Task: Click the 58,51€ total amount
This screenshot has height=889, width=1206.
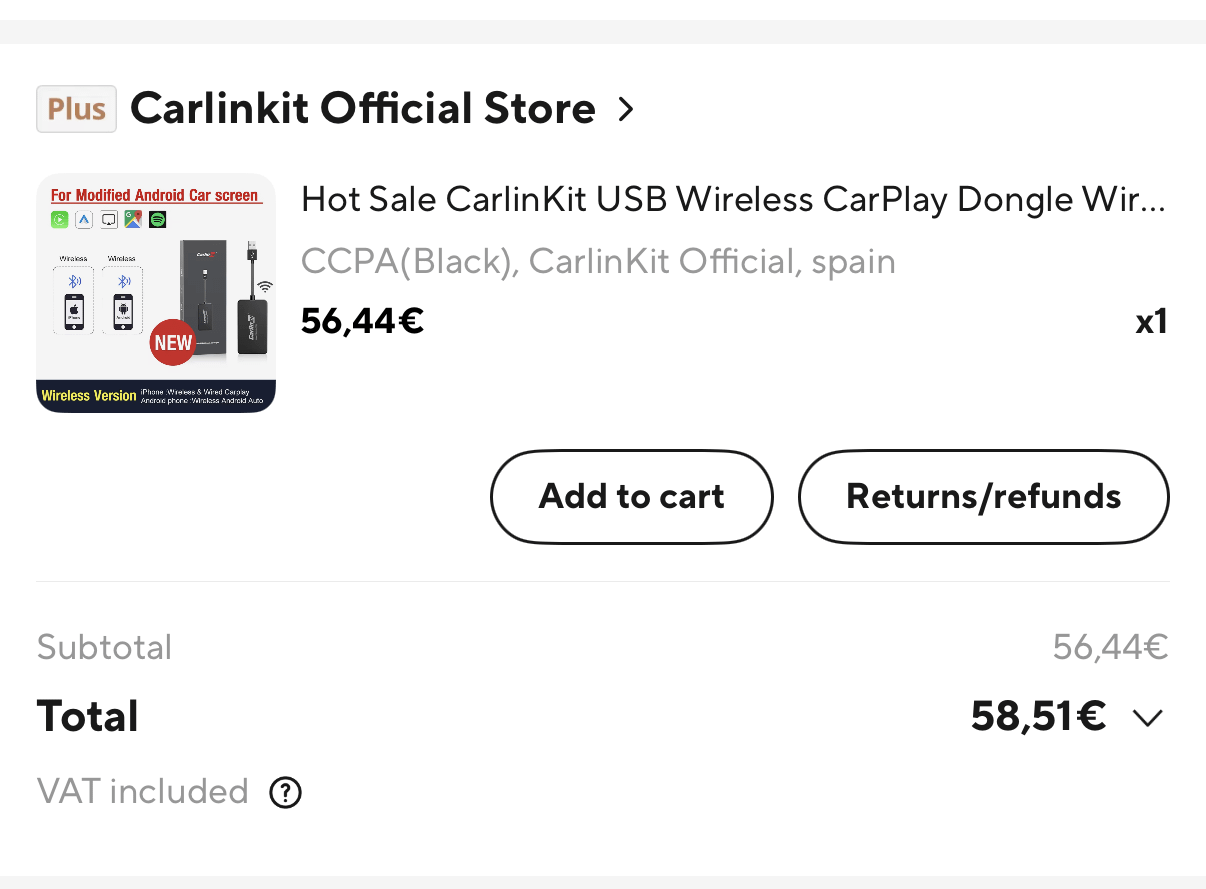Action: [x=1038, y=717]
